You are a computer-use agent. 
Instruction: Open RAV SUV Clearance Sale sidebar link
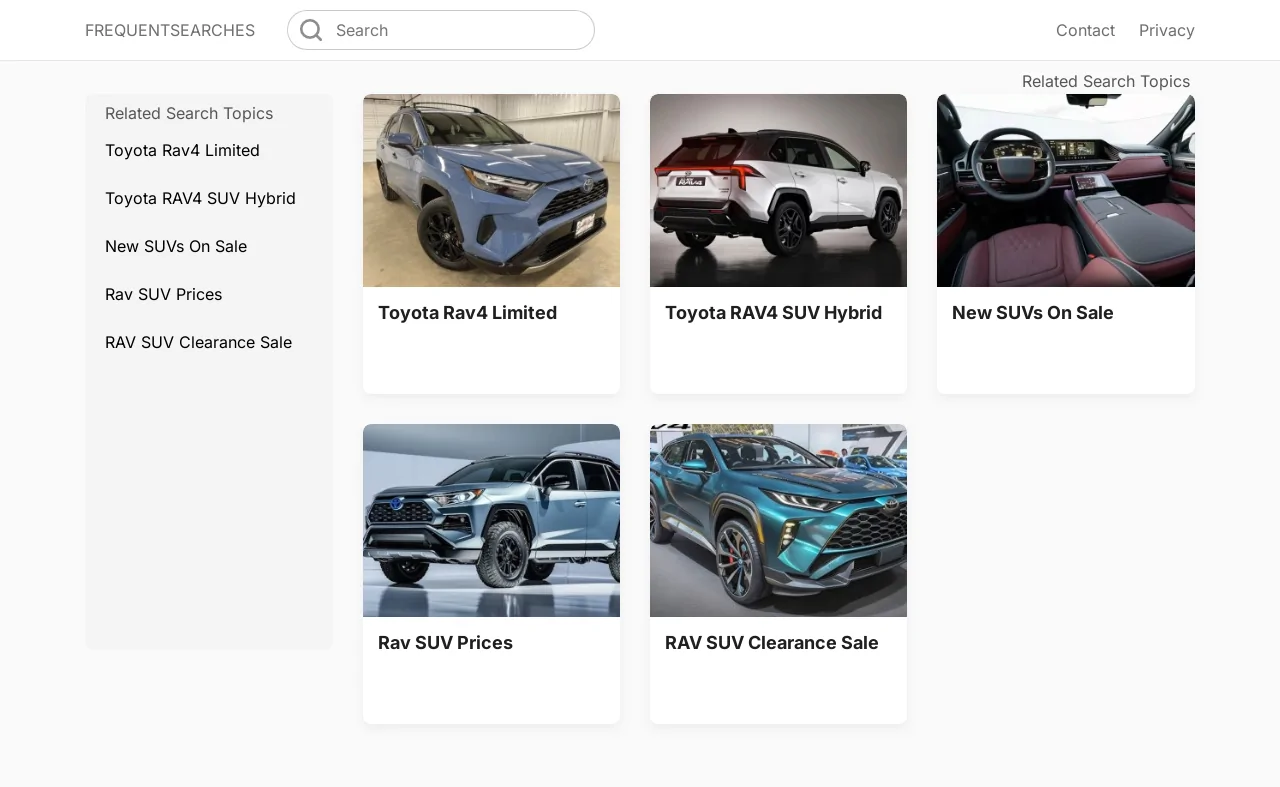(198, 342)
